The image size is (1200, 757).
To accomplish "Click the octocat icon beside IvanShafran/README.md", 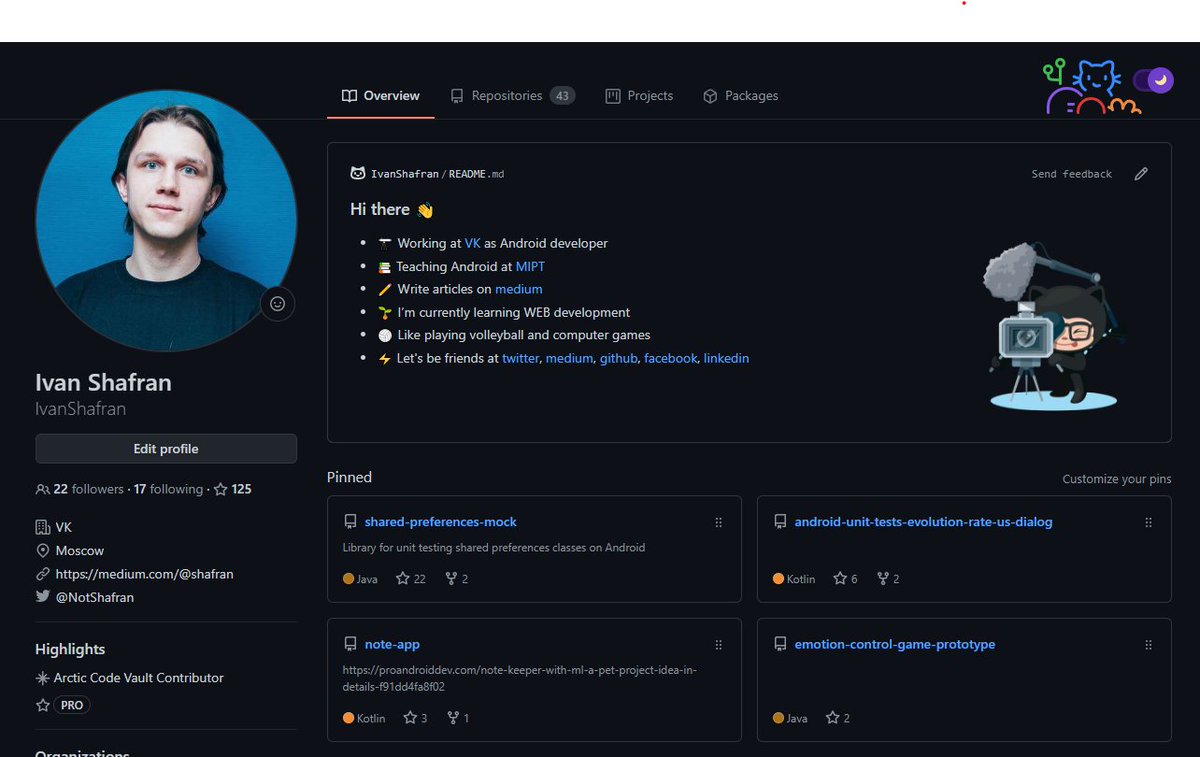I will coord(358,173).
